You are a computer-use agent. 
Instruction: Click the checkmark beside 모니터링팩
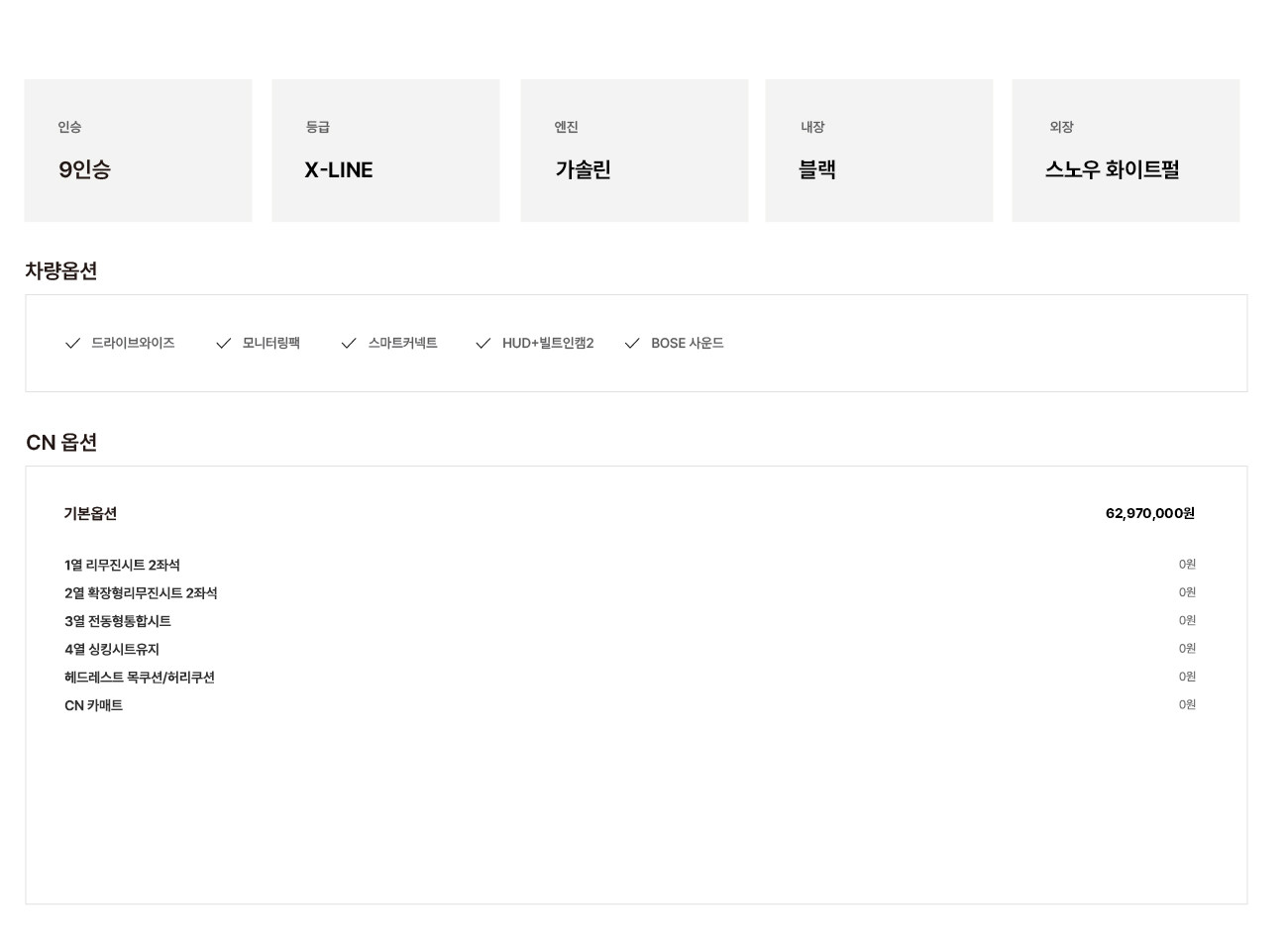pos(223,344)
